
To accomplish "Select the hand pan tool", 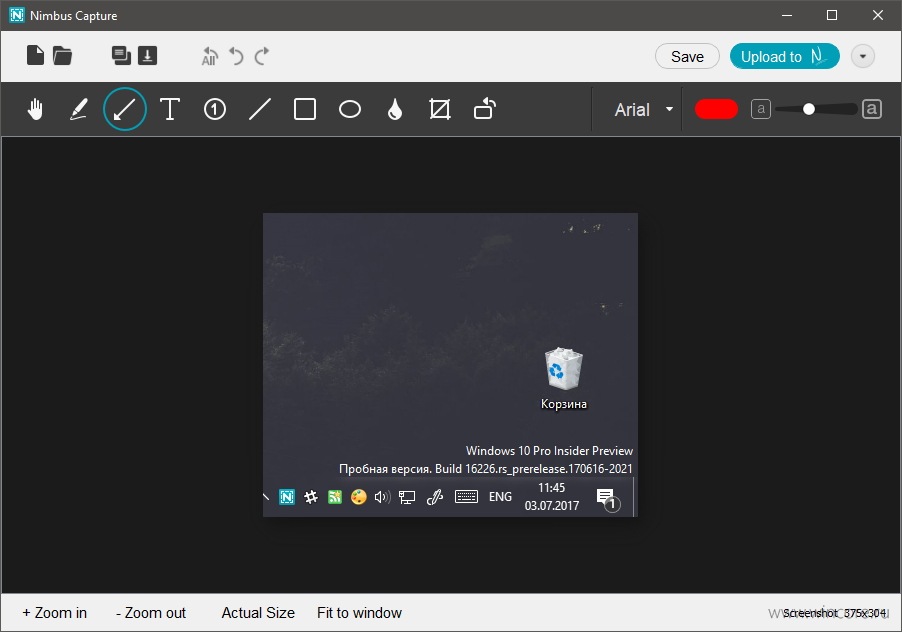I will pos(36,109).
